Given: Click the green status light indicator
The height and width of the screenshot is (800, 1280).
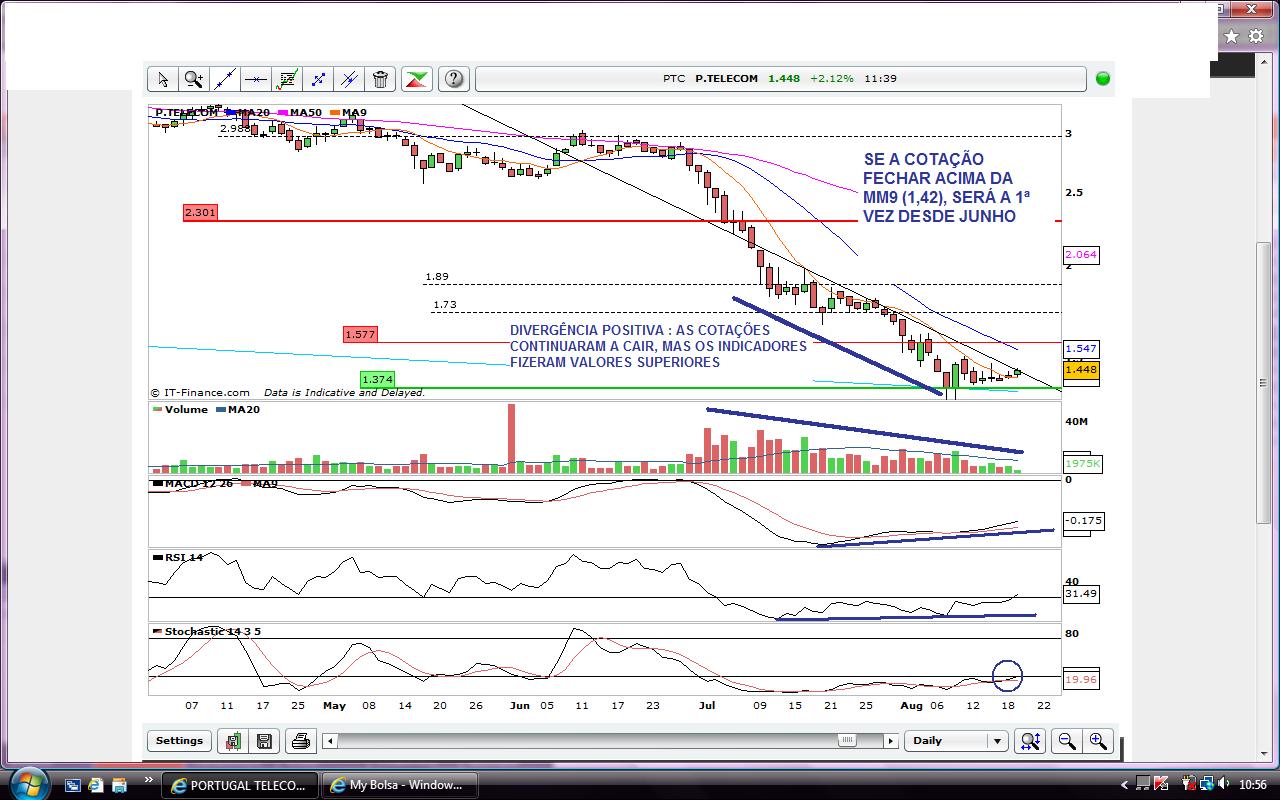Looking at the screenshot, I should pos(1103,79).
